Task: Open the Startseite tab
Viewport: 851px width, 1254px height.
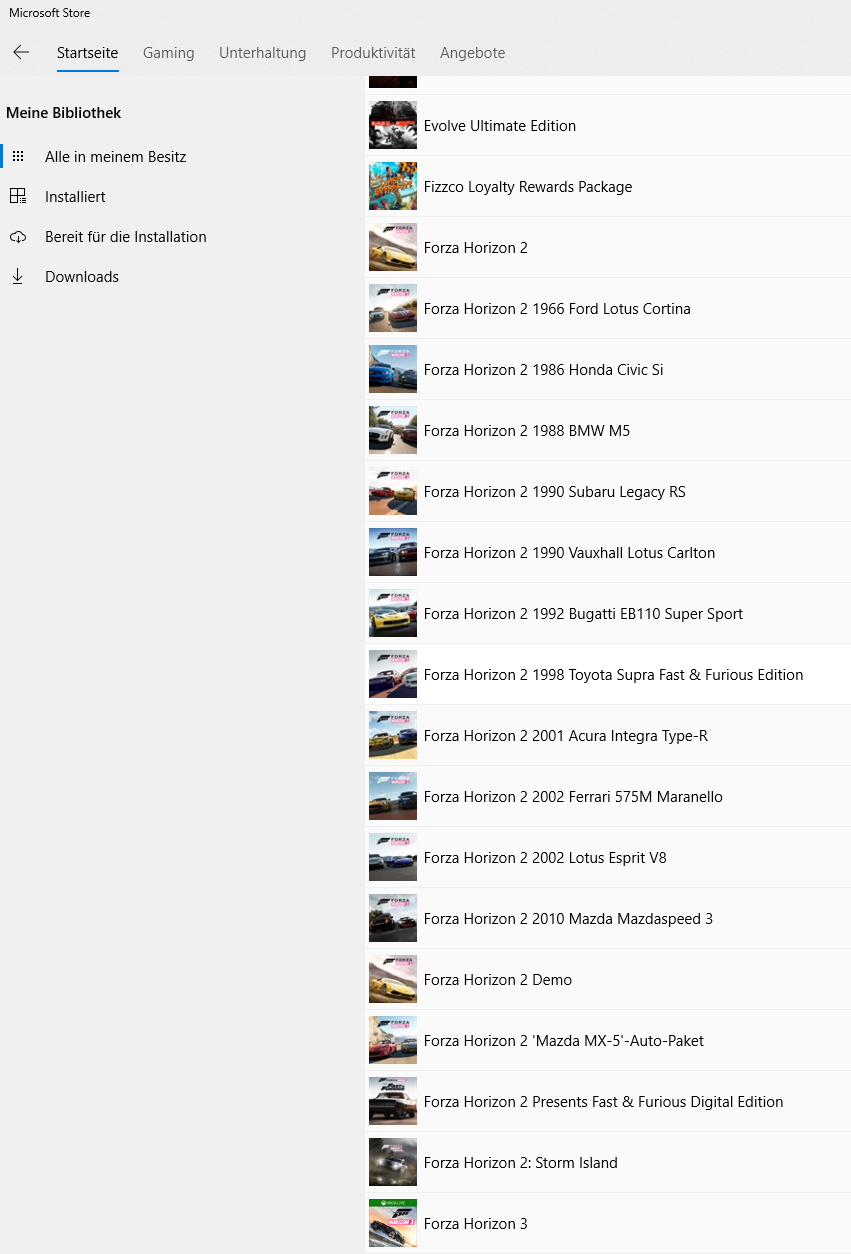Action: click(x=88, y=53)
